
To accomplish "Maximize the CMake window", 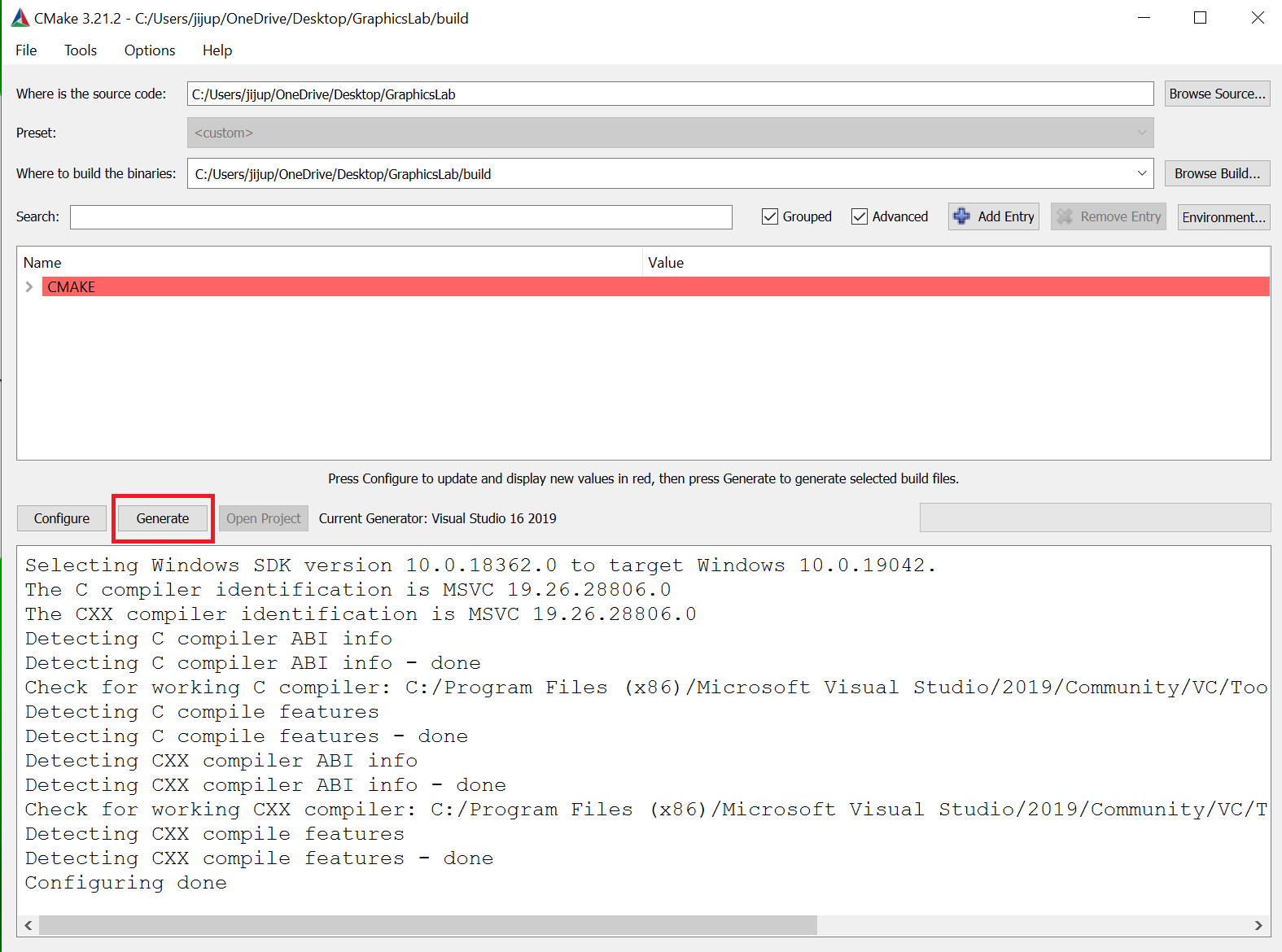I will 1200,18.
